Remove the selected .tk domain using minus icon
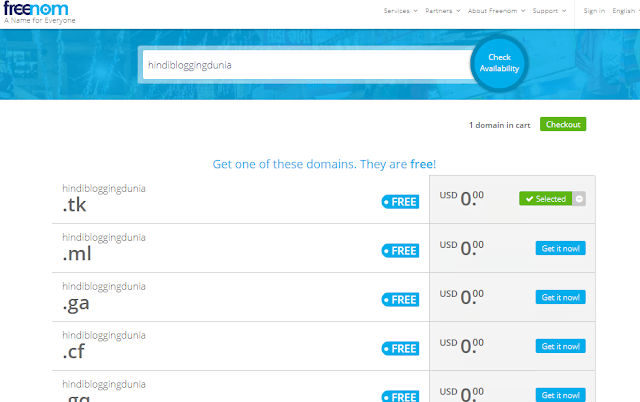Image resolution: width=640 pixels, height=402 pixels. 579,199
